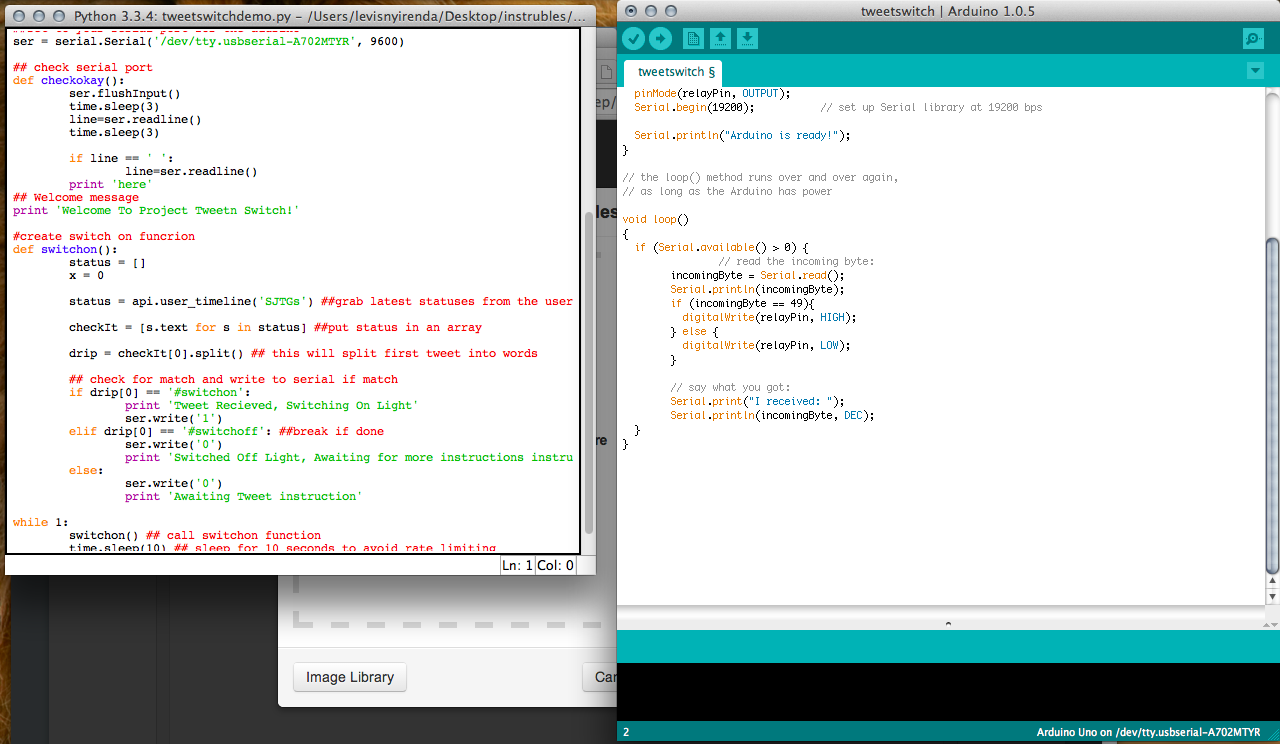This screenshot has height=744, width=1280.
Task: Click the 'def switchon():' line
Action: (66, 250)
